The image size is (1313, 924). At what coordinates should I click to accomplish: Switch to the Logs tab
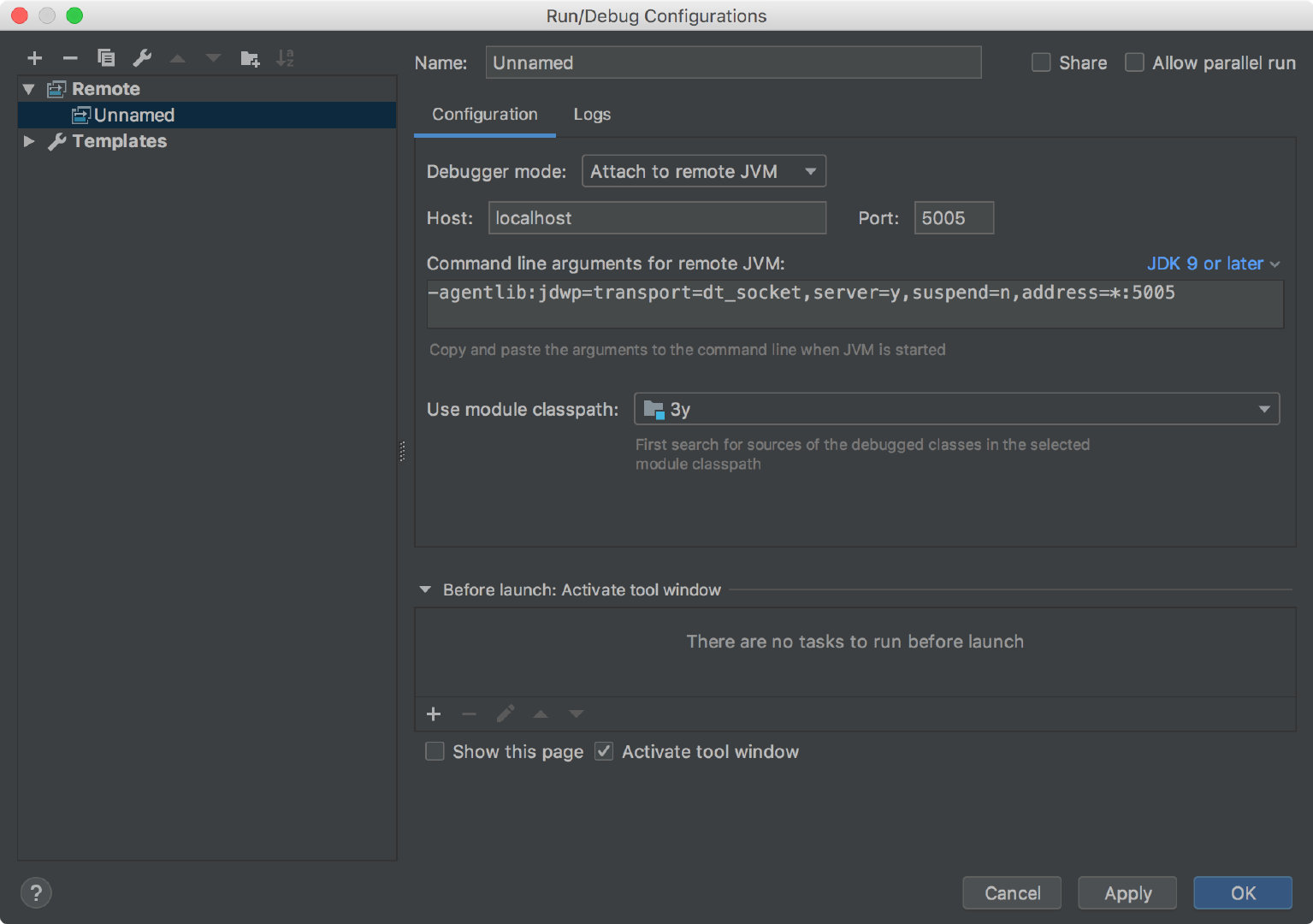[592, 114]
